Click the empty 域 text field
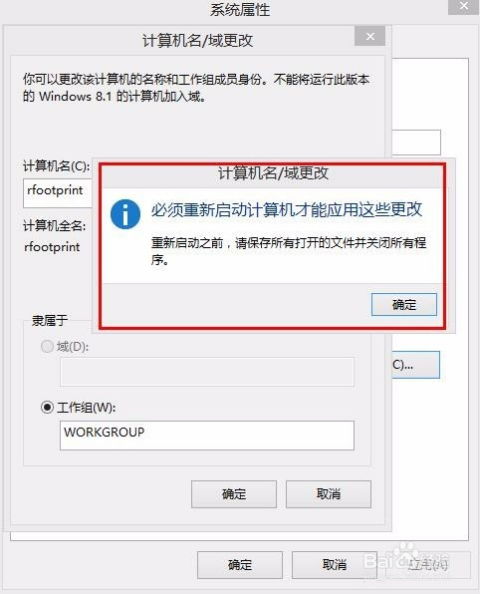The height and width of the screenshot is (594, 480). 207,372
